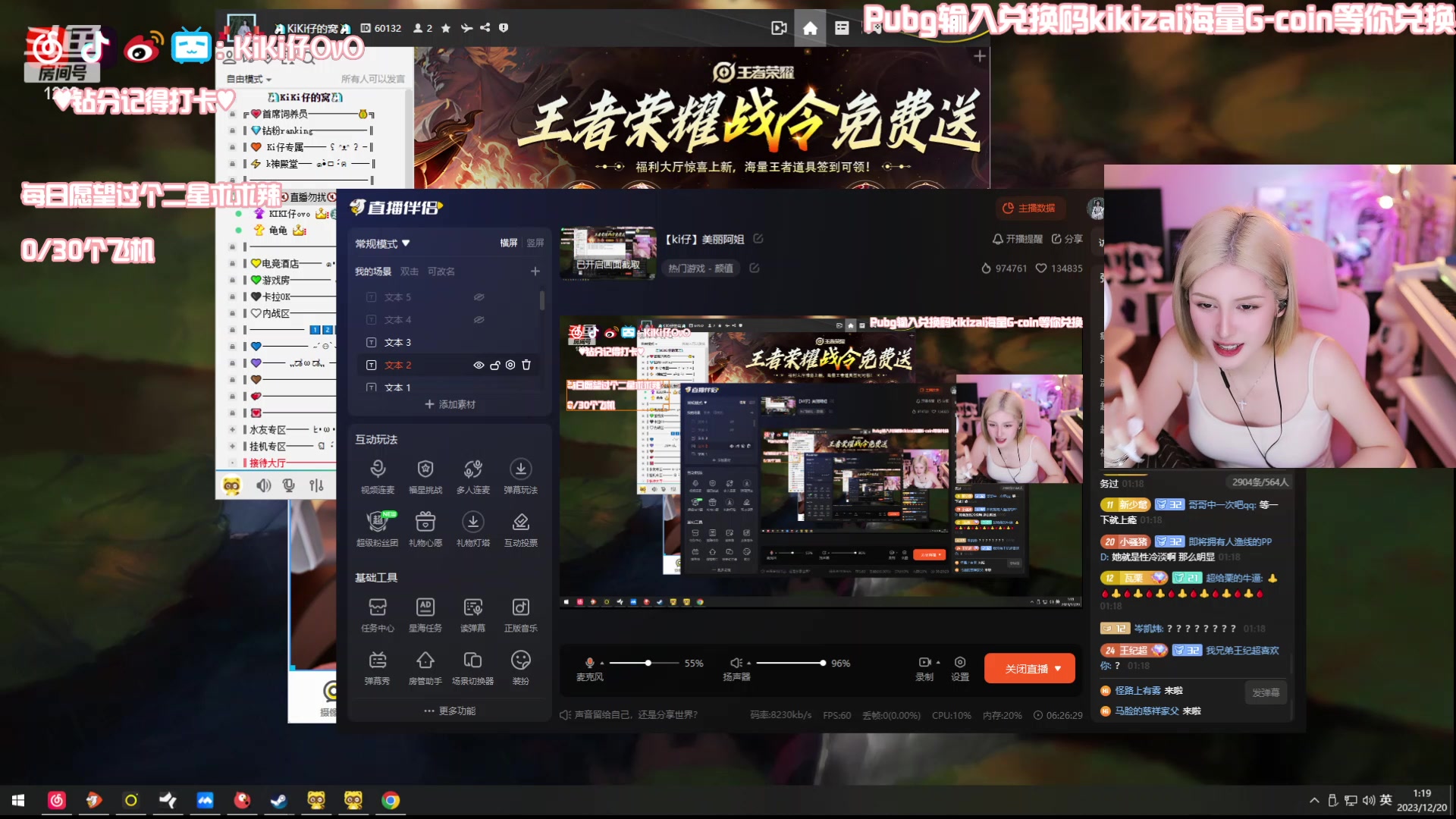The height and width of the screenshot is (819, 1456).
Task: Open microphone device arrow beside mic icon
Action: click(x=602, y=663)
